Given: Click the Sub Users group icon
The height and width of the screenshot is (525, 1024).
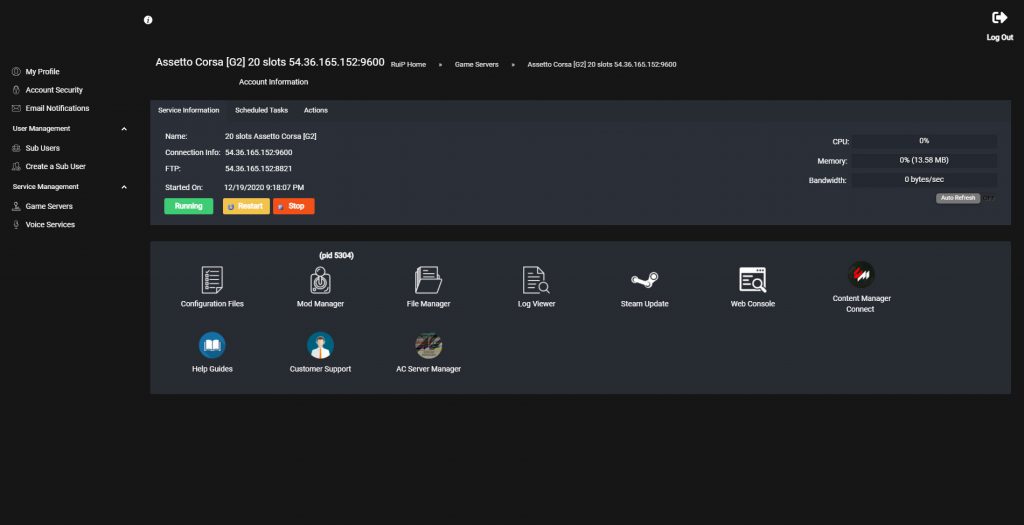Looking at the screenshot, I should tap(16, 148).
